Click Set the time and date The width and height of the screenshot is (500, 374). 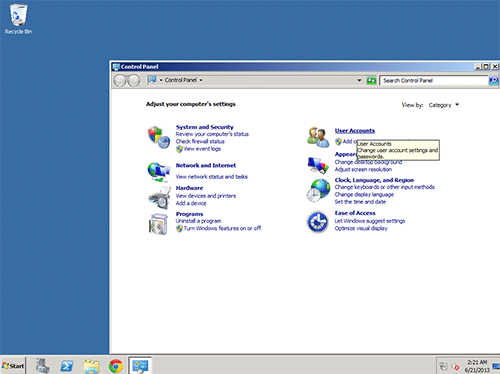click(x=360, y=202)
